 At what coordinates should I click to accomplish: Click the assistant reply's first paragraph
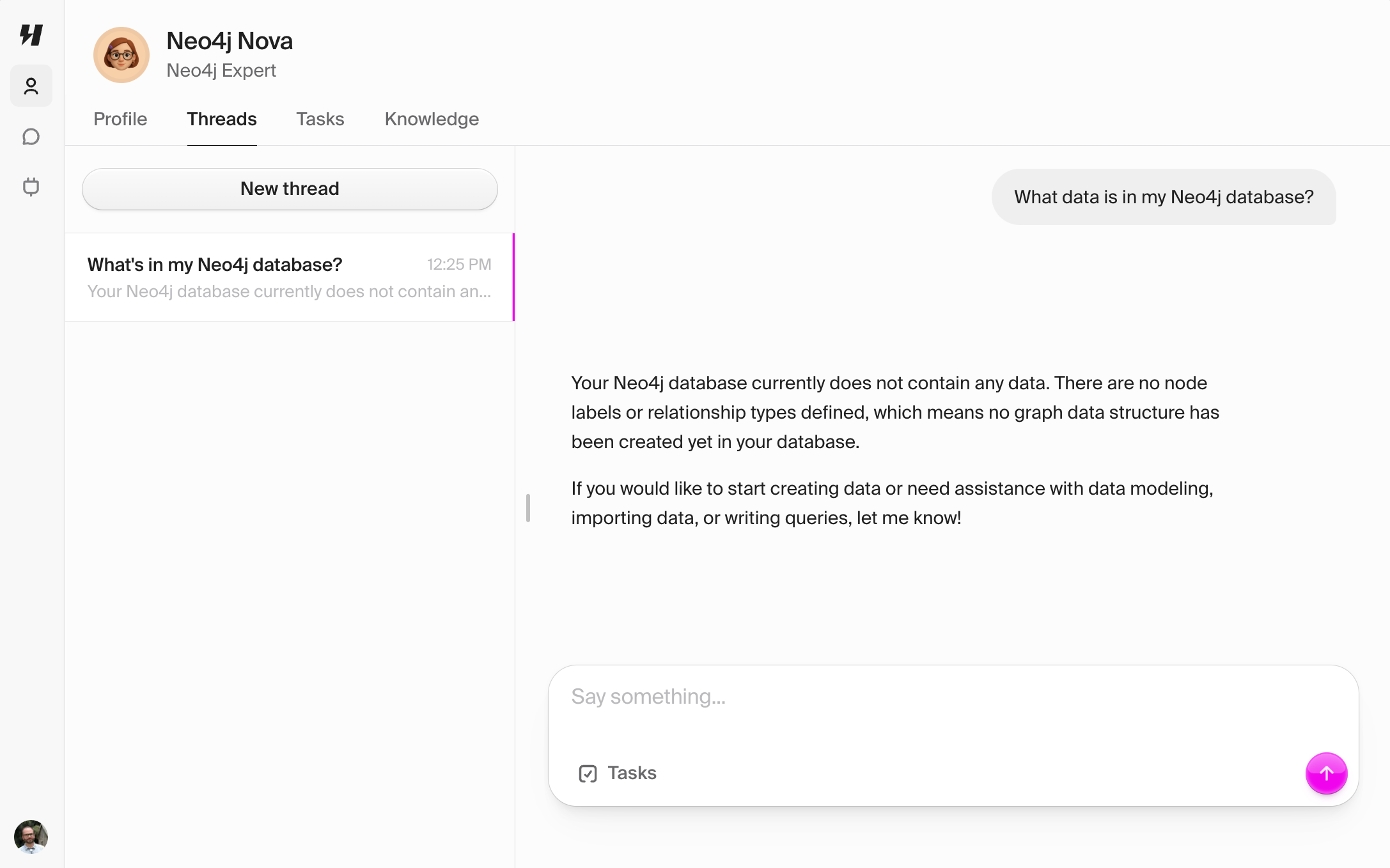(895, 412)
